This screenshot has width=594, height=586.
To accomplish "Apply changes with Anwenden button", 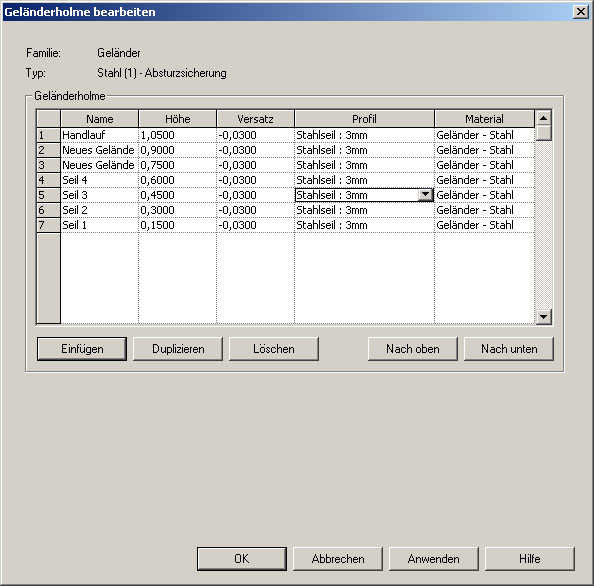I will (x=434, y=558).
